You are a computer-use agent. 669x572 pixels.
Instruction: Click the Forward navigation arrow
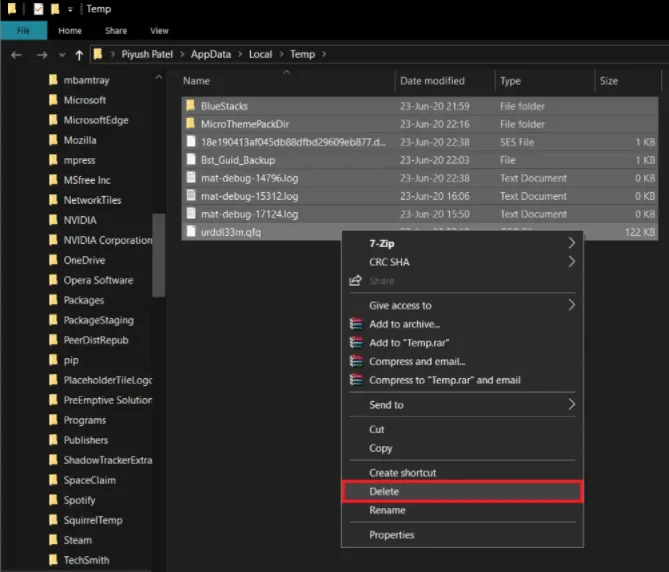pos(42,55)
